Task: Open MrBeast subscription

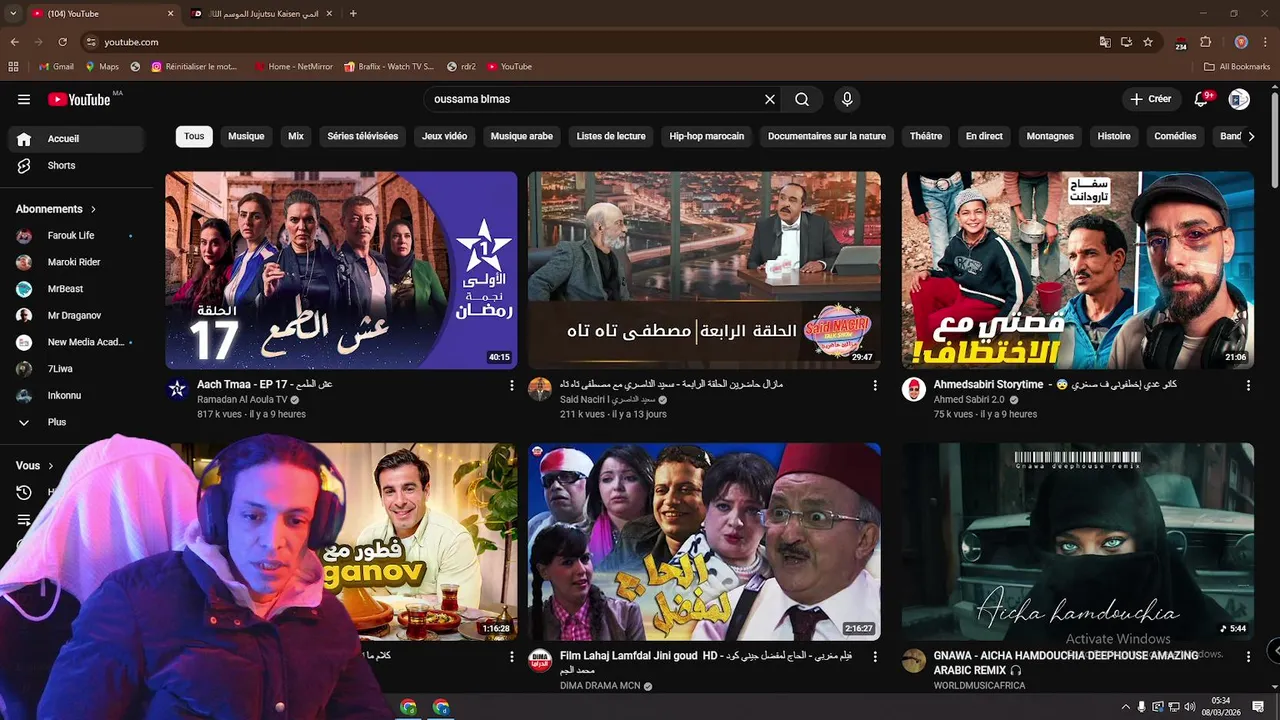Action: coord(76,289)
